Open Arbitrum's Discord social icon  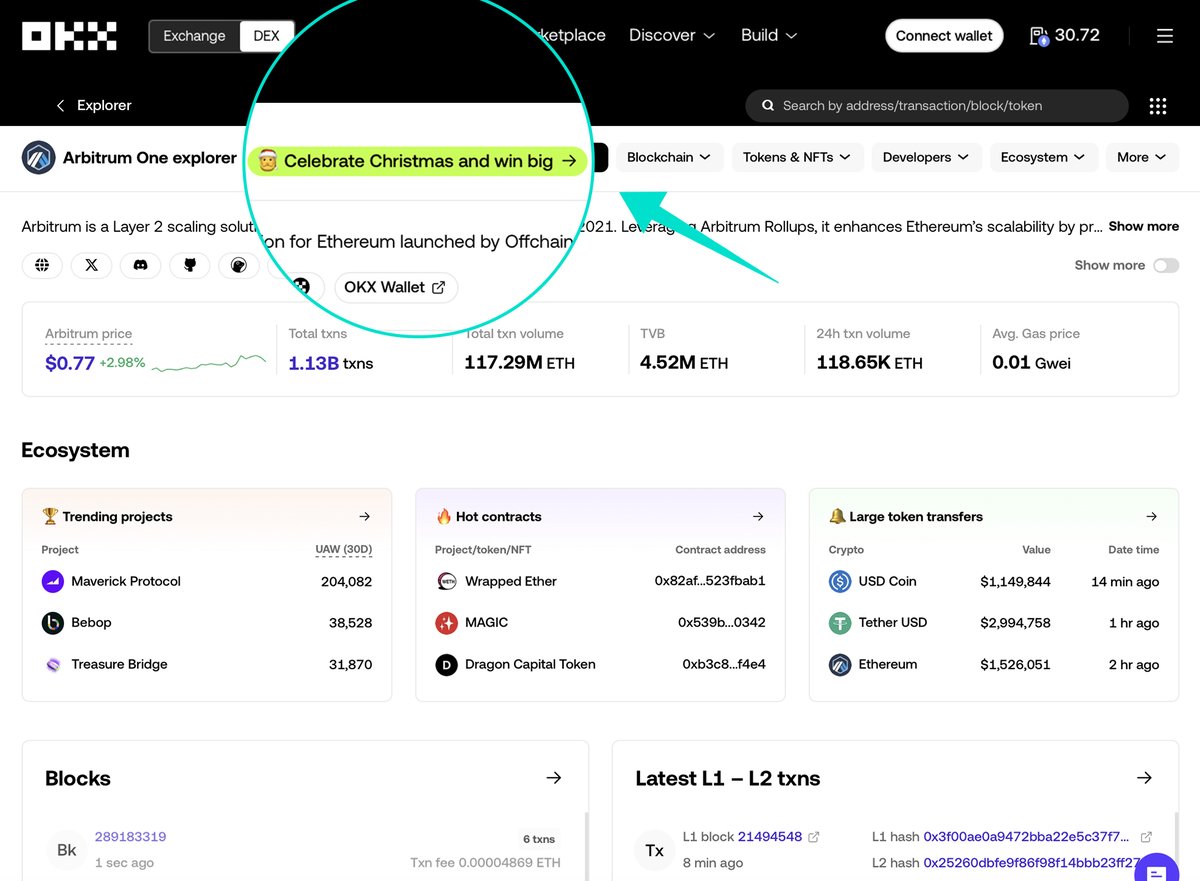[140, 265]
